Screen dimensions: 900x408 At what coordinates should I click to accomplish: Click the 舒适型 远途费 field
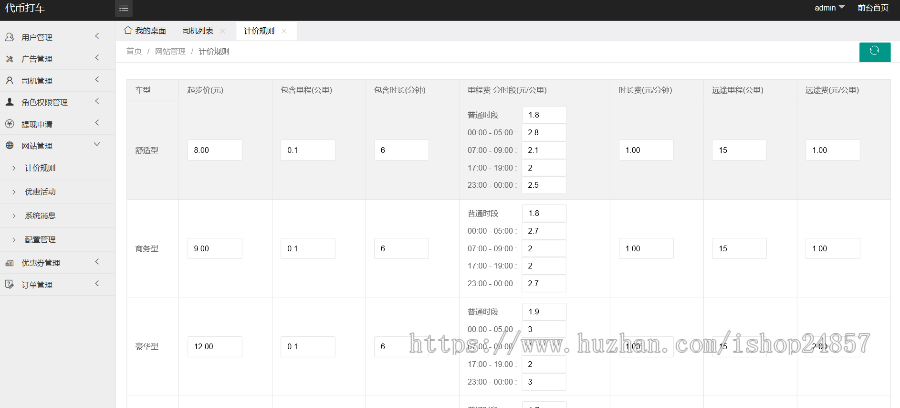click(x=833, y=150)
